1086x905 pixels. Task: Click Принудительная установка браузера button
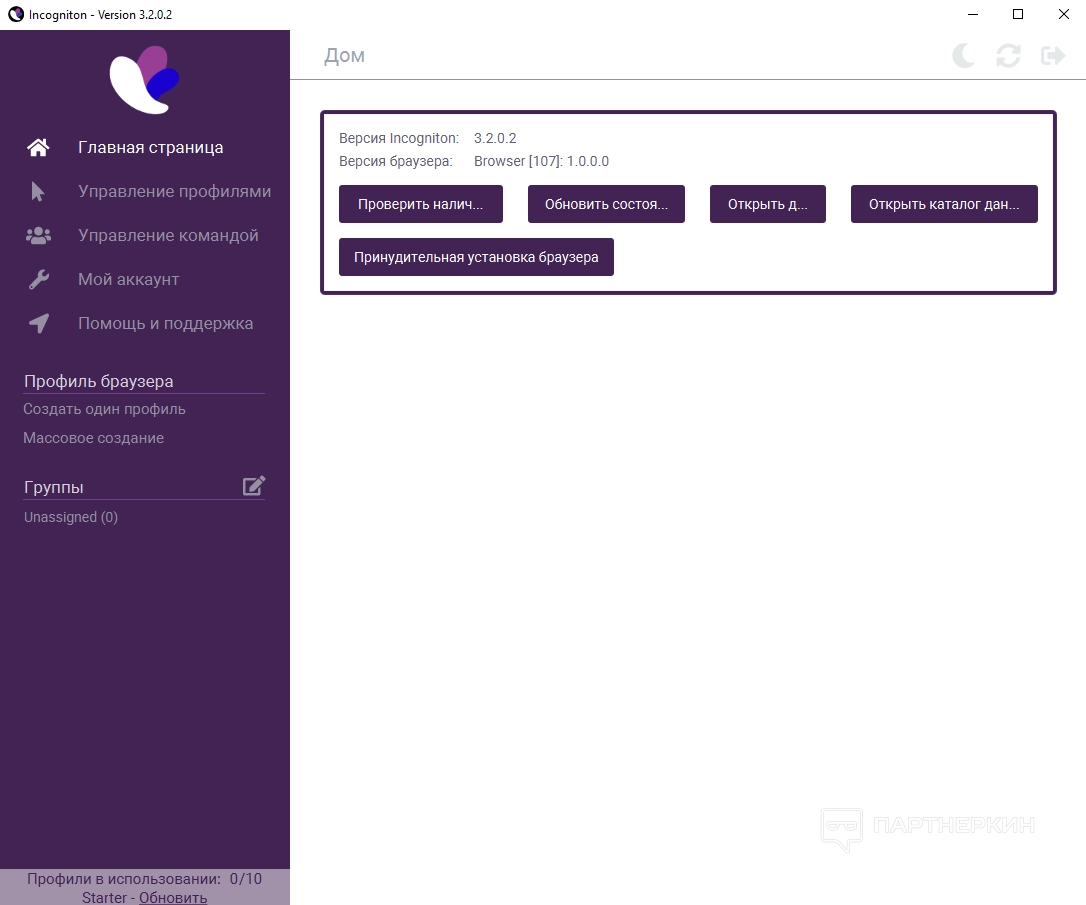click(x=476, y=257)
